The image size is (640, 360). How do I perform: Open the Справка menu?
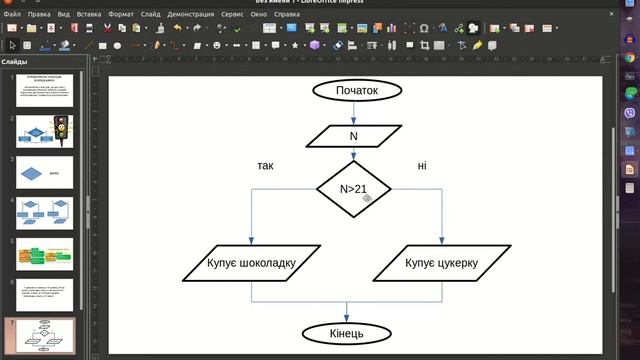tap(287, 14)
